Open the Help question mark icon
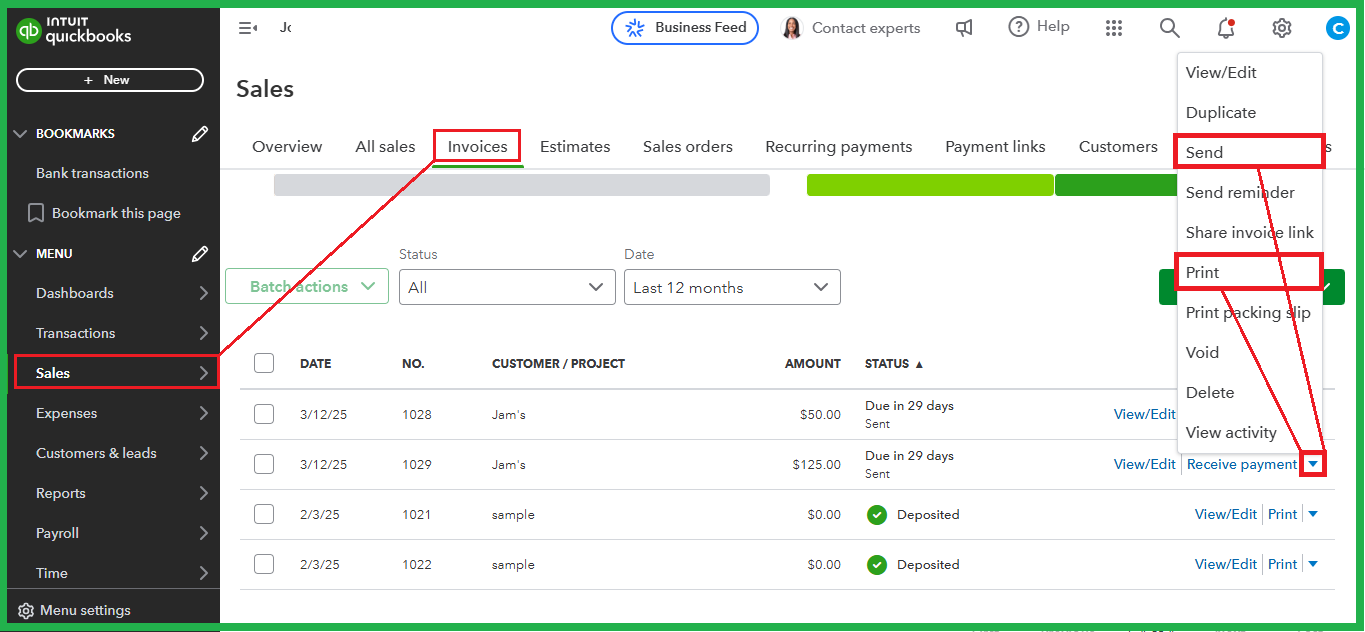The width and height of the screenshot is (1365, 632). click(1019, 27)
